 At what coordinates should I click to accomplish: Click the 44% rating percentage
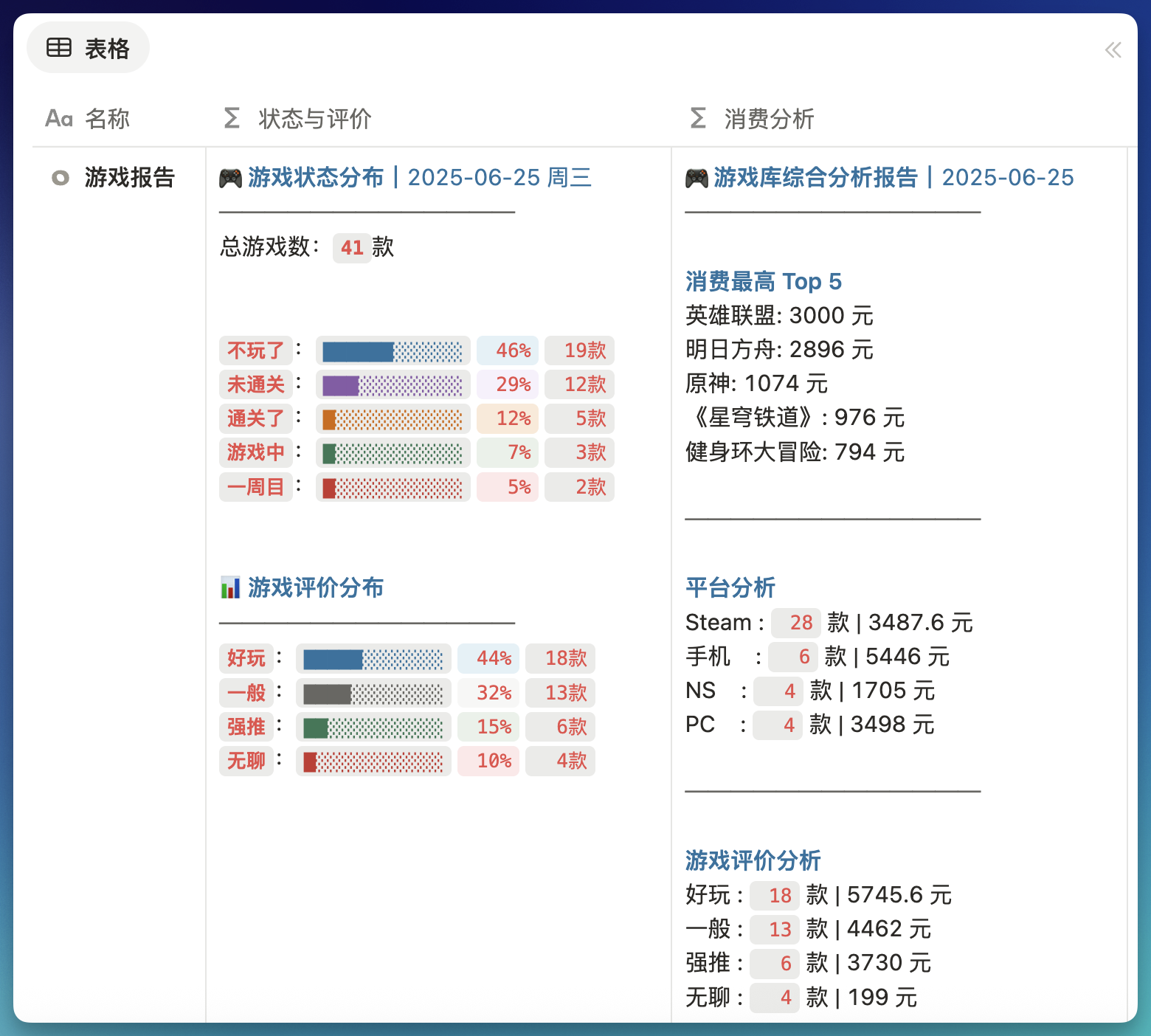[x=488, y=658]
